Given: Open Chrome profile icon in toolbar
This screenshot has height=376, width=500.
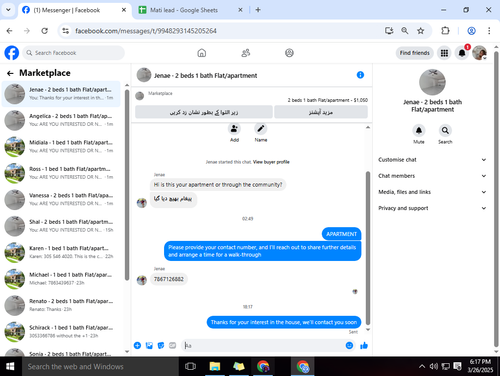Looking at the screenshot, I should pos(471,31).
